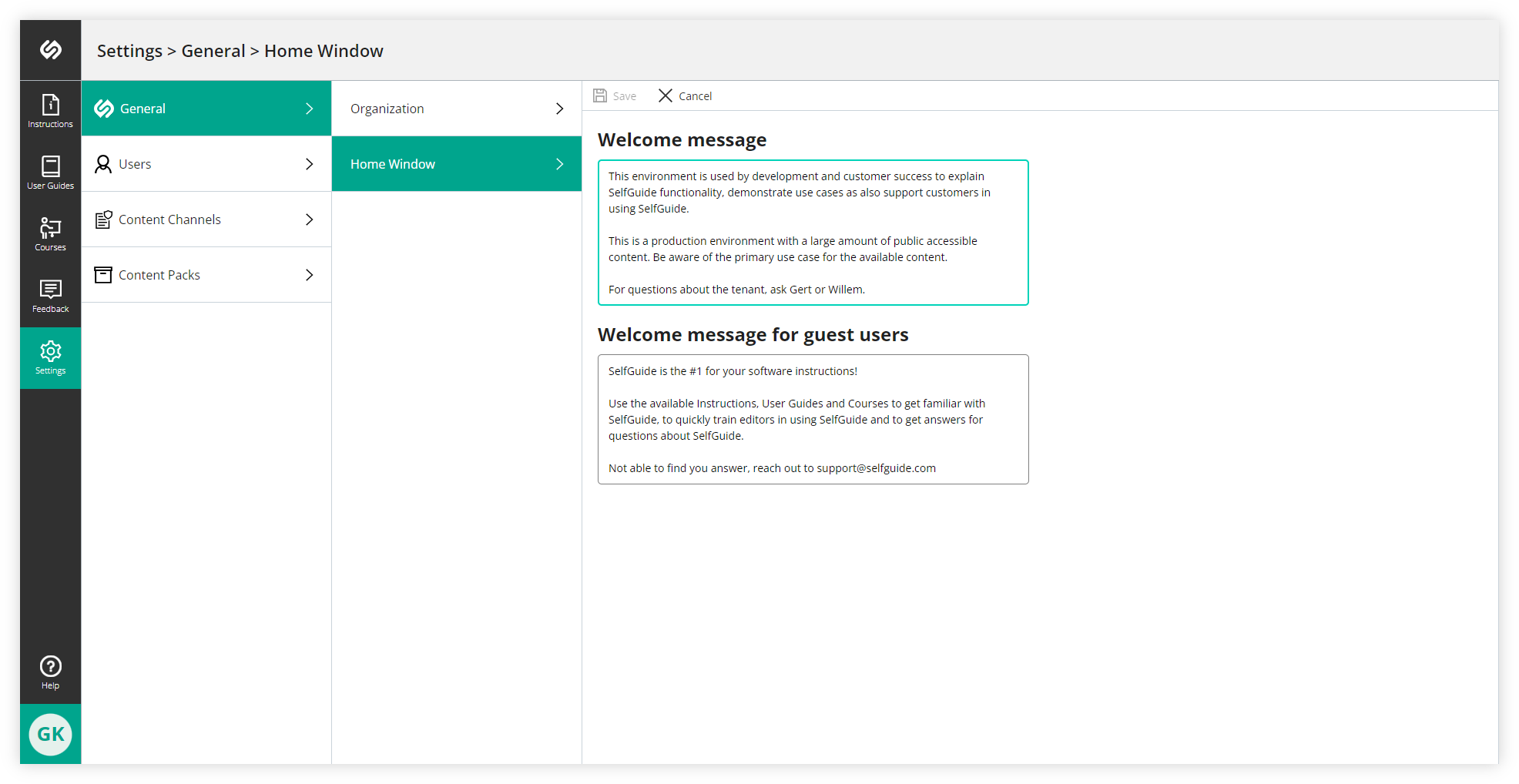Click the Save floppy disk icon
The width and height of the screenshot is (1519, 784).
point(600,95)
